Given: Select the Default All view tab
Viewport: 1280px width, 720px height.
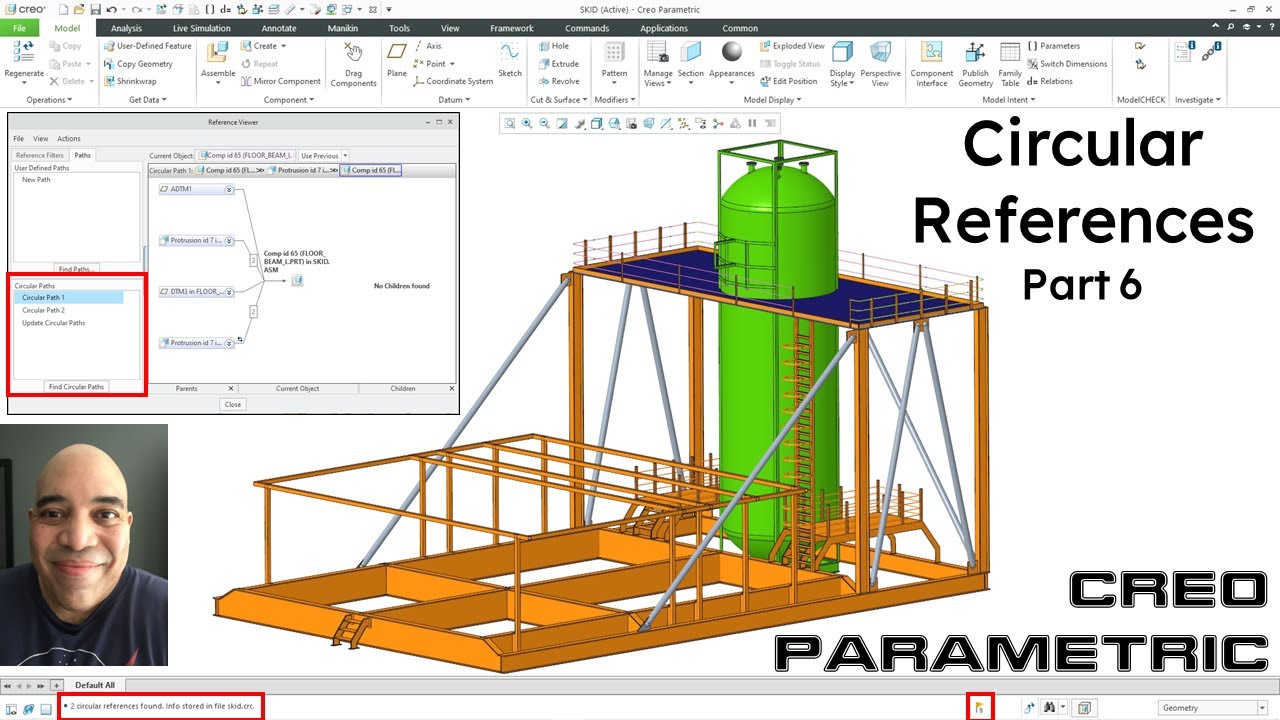Looking at the screenshot, I should pyautogui.click(x=94, y=685).
